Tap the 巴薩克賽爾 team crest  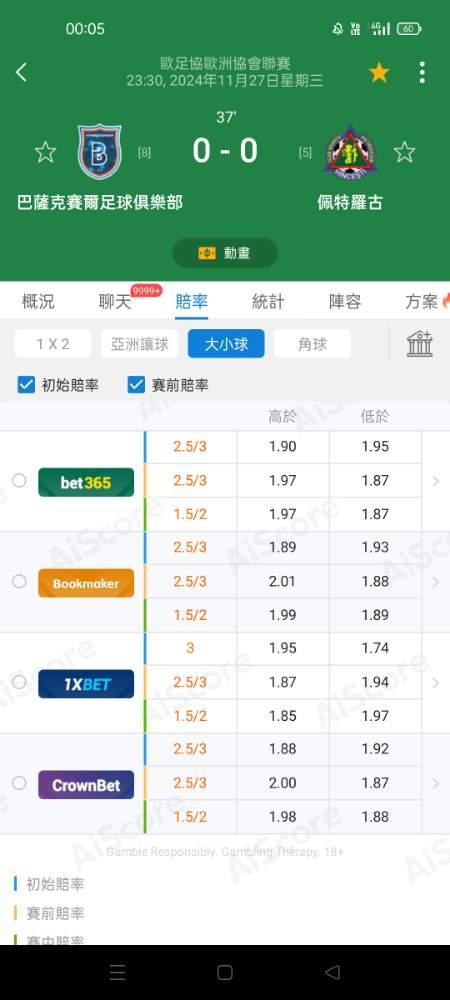pos(99,152)
